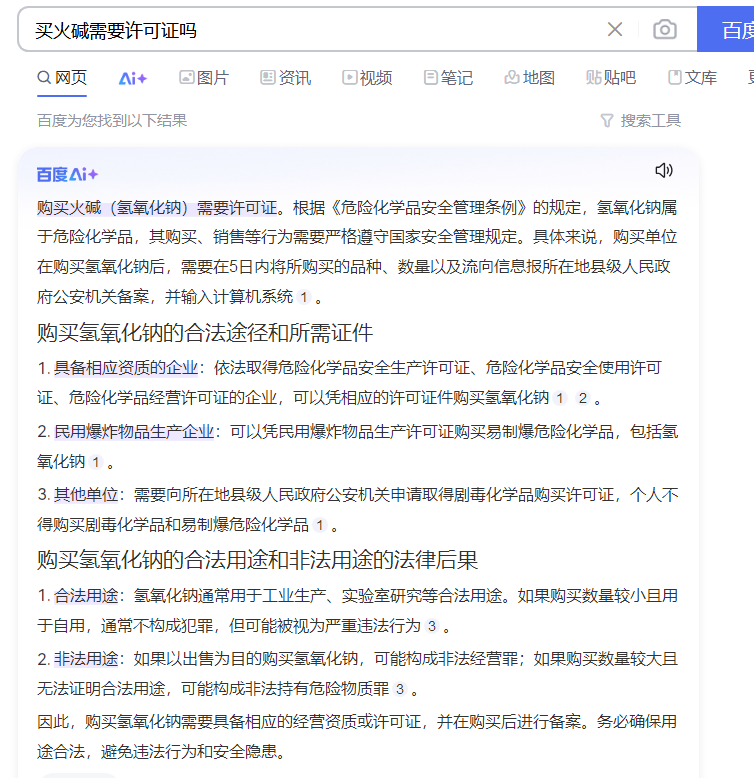Open the 资讯 tab
The image size is (754, 778).
coord(286,78)
